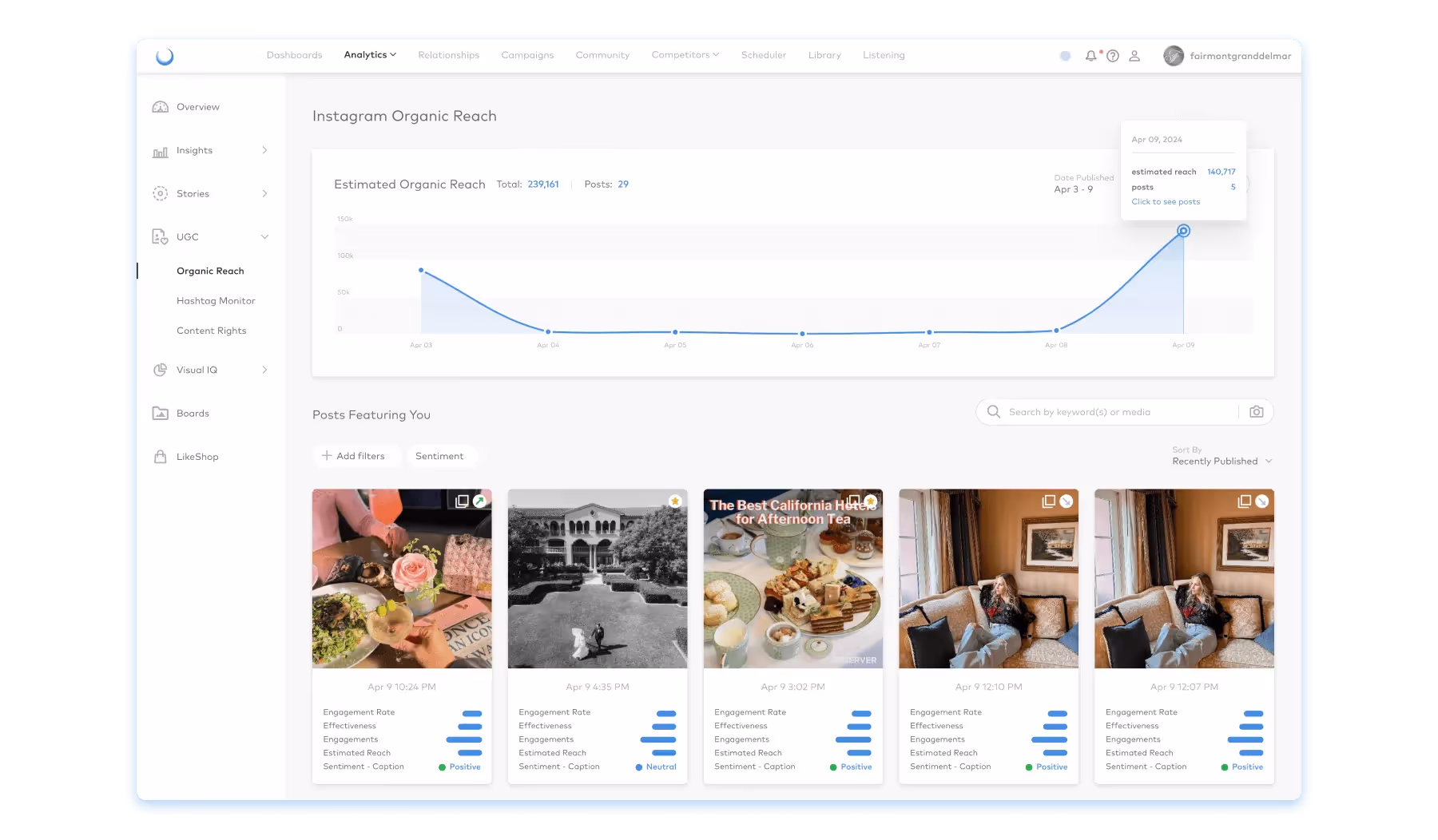Open the Visual IQ pie-chart icon
1438x840 pixels.
(159, 370)
